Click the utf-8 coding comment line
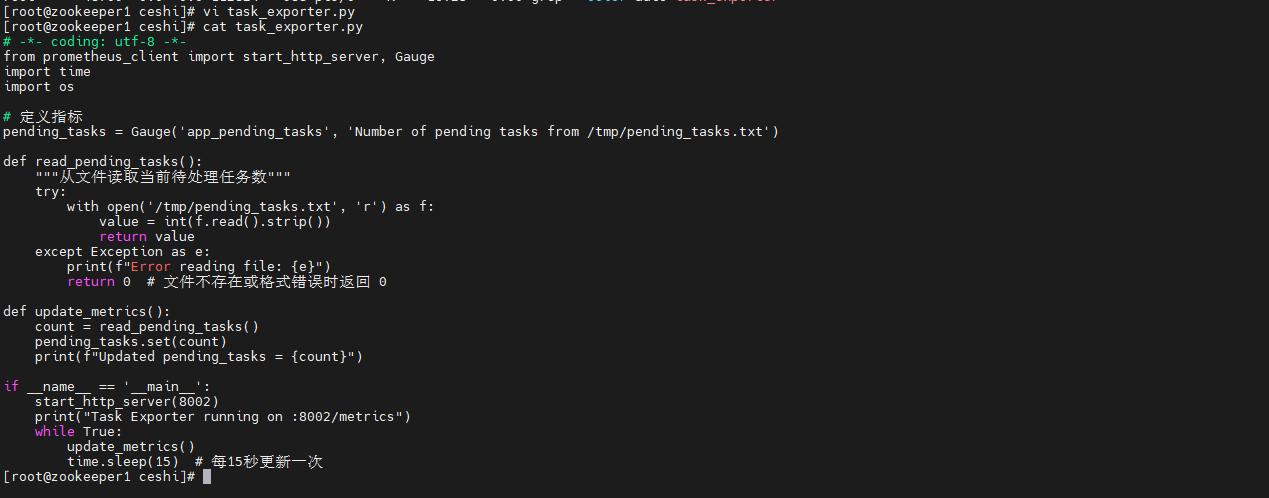Screen dimensions: 1269x498 click(x=95, y=41)
